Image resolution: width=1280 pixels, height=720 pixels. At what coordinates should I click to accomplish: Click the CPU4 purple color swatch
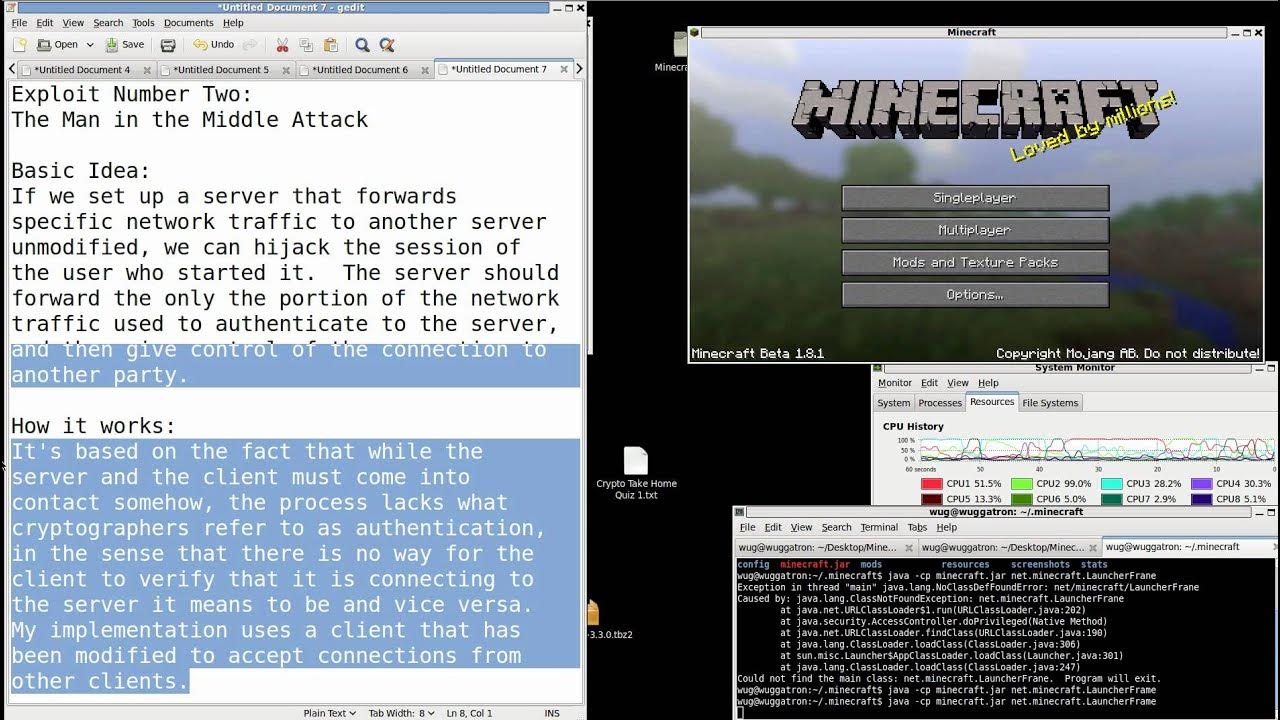[x=1202, y=484]
